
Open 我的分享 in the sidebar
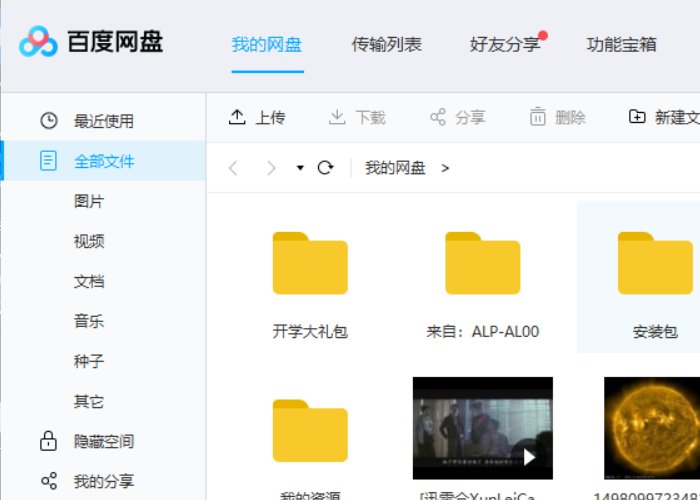[104, 481]
